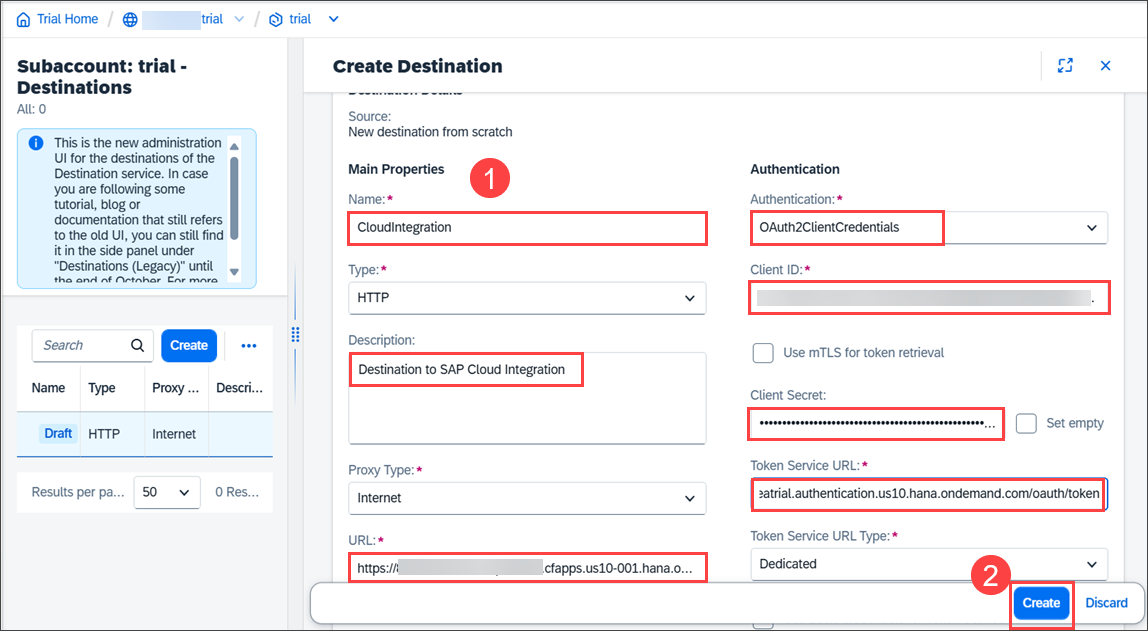Open Results per page dropdown showing 50
The width and height of the screenshot is (1148, 631).
point(167,492)
